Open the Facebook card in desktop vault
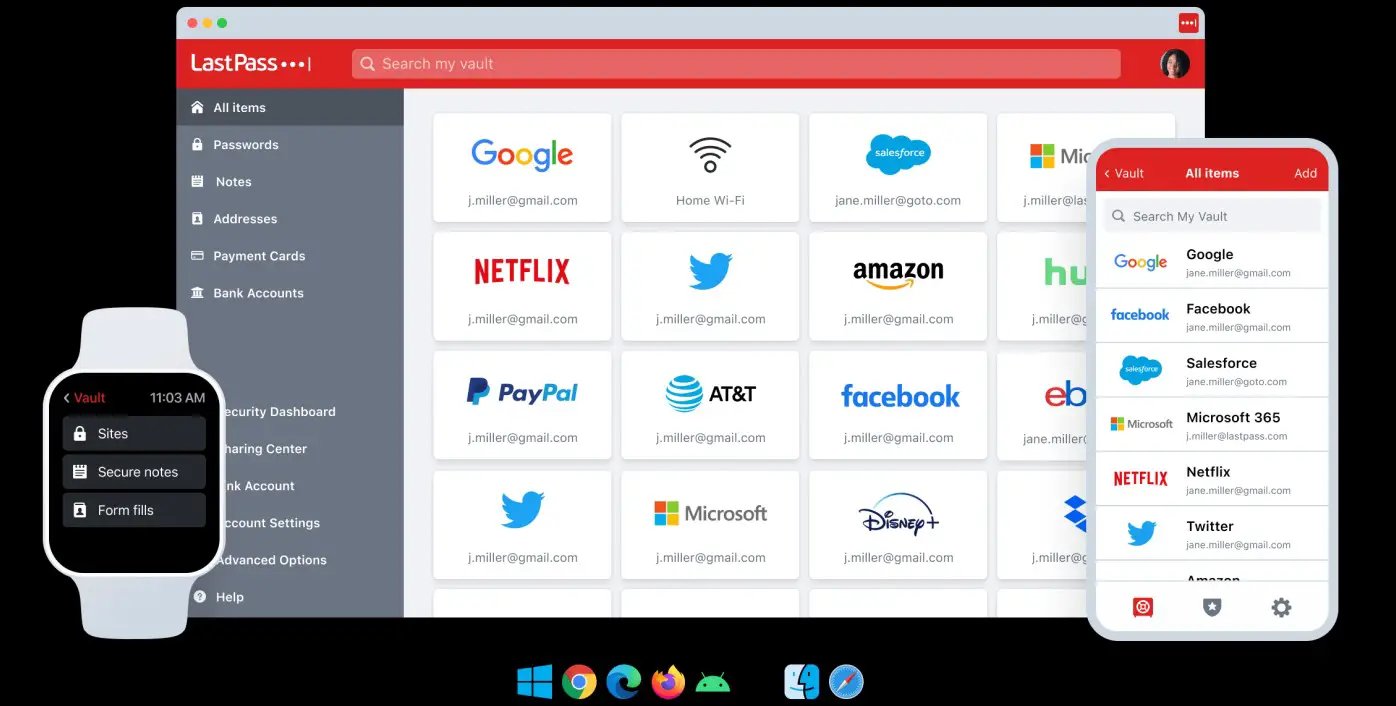The width and height of the screenshot is (1396, 706). (x=898, y=405)
